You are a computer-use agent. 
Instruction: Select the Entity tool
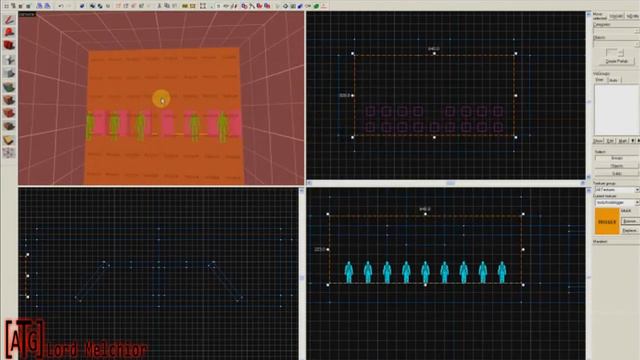9,60
